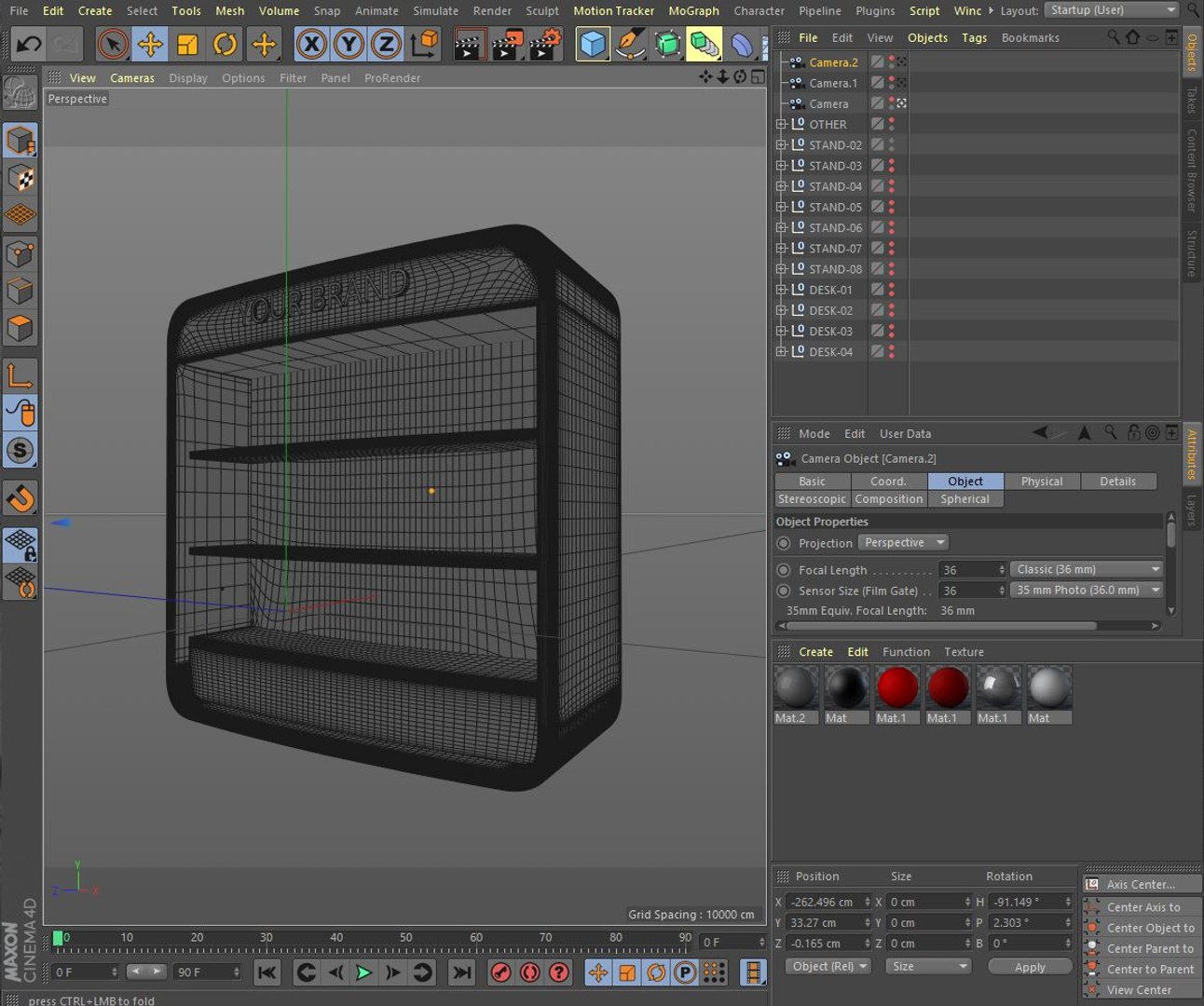
Task: Enable the Snap magnet icon
Action: [x=21, y=498]
